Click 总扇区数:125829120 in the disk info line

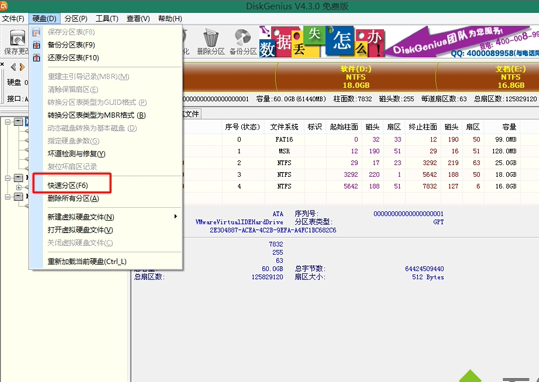click(505, 99)
